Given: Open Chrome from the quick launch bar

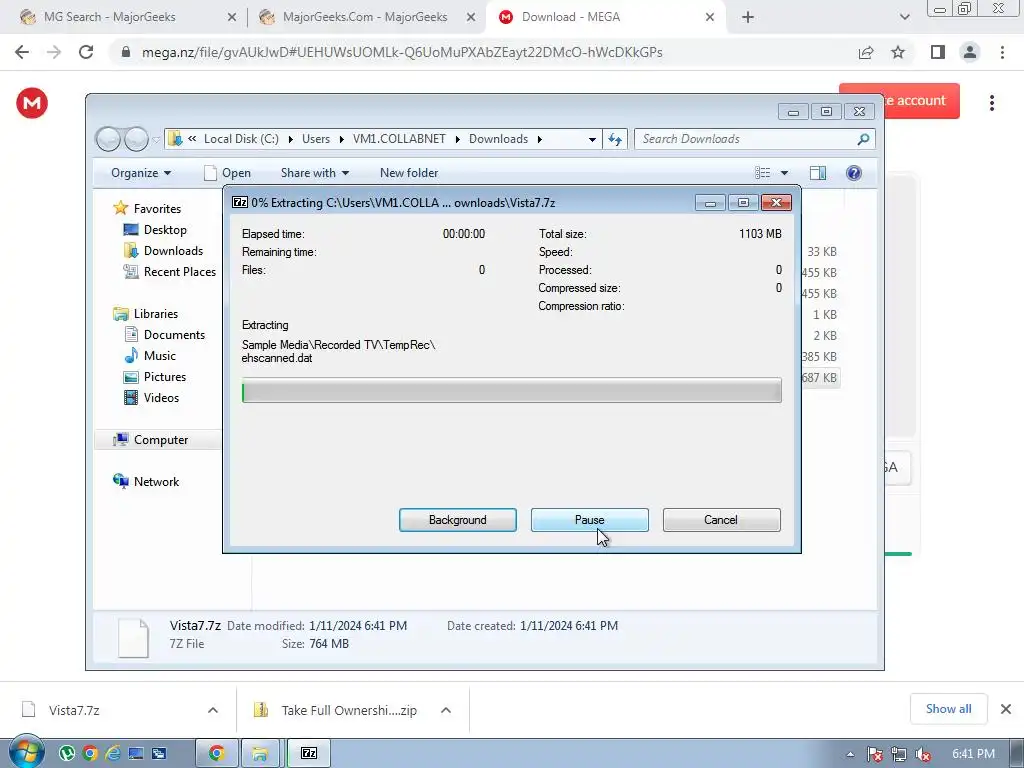Looking at the screenshot, I should [90, 754].
